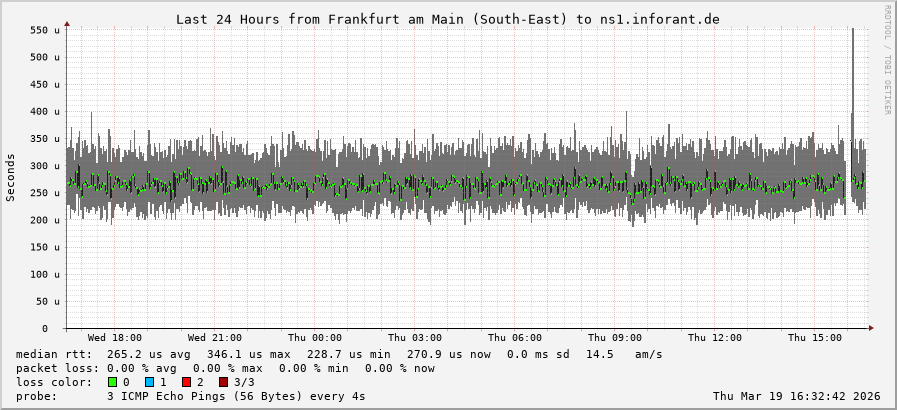Click the red arrow atop the y-axis
The height and width of the screenshot is (410, 897).
coord(67,22)
